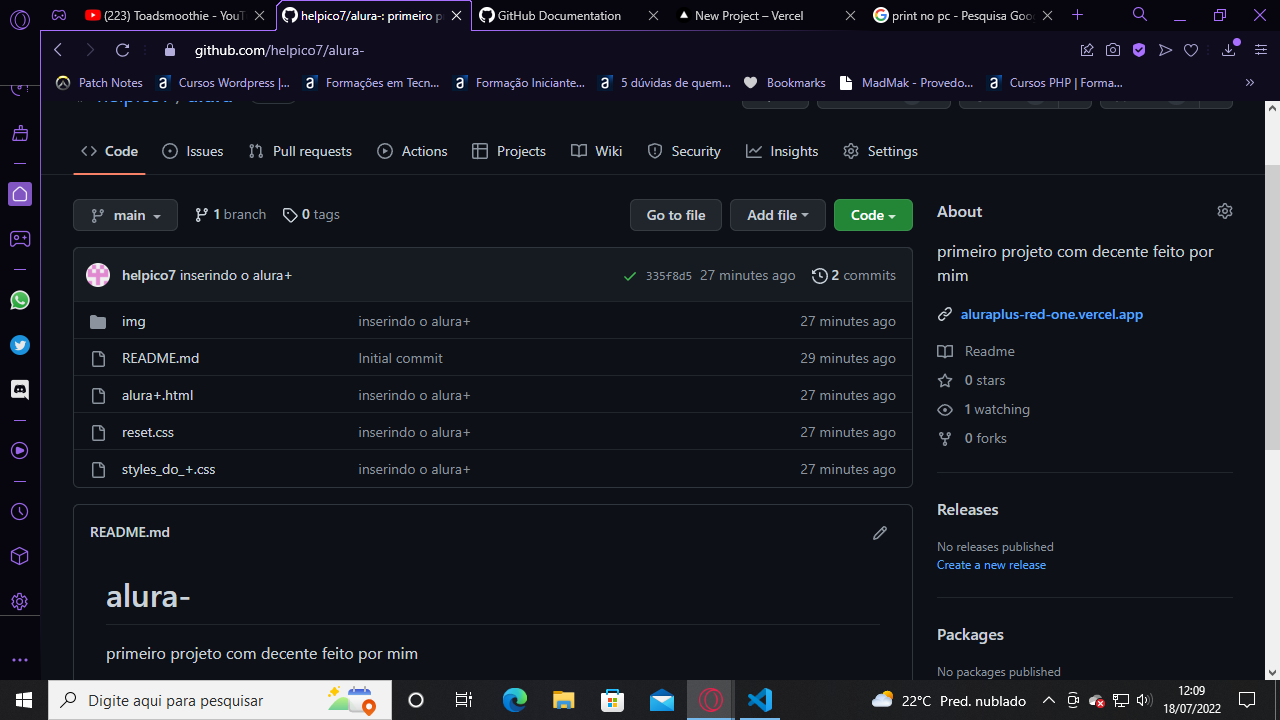Open the green Code dropdown
Screen dimensions: 1280x720
873,215
